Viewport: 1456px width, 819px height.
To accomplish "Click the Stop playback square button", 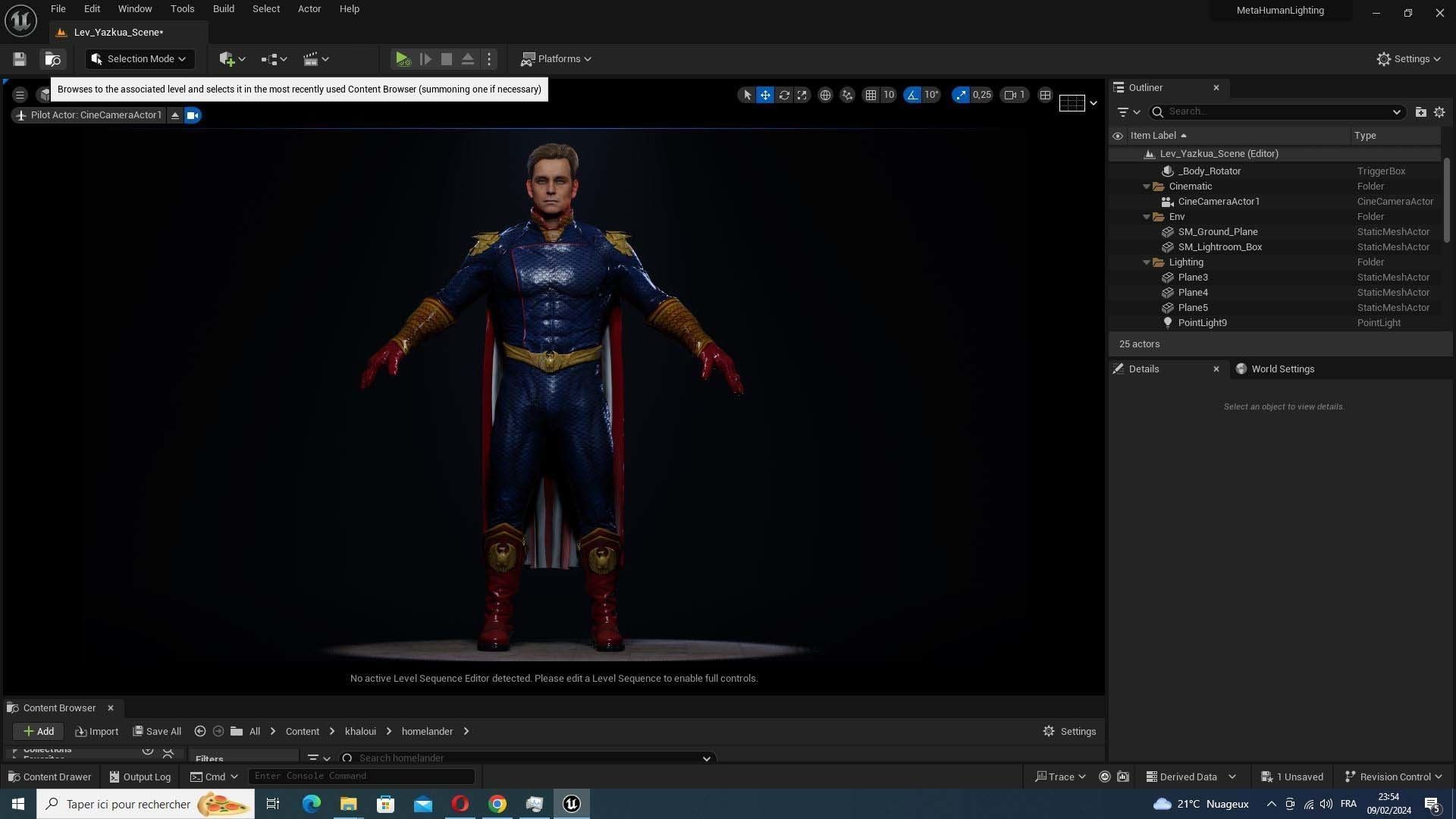I will [x=447, y=59].
